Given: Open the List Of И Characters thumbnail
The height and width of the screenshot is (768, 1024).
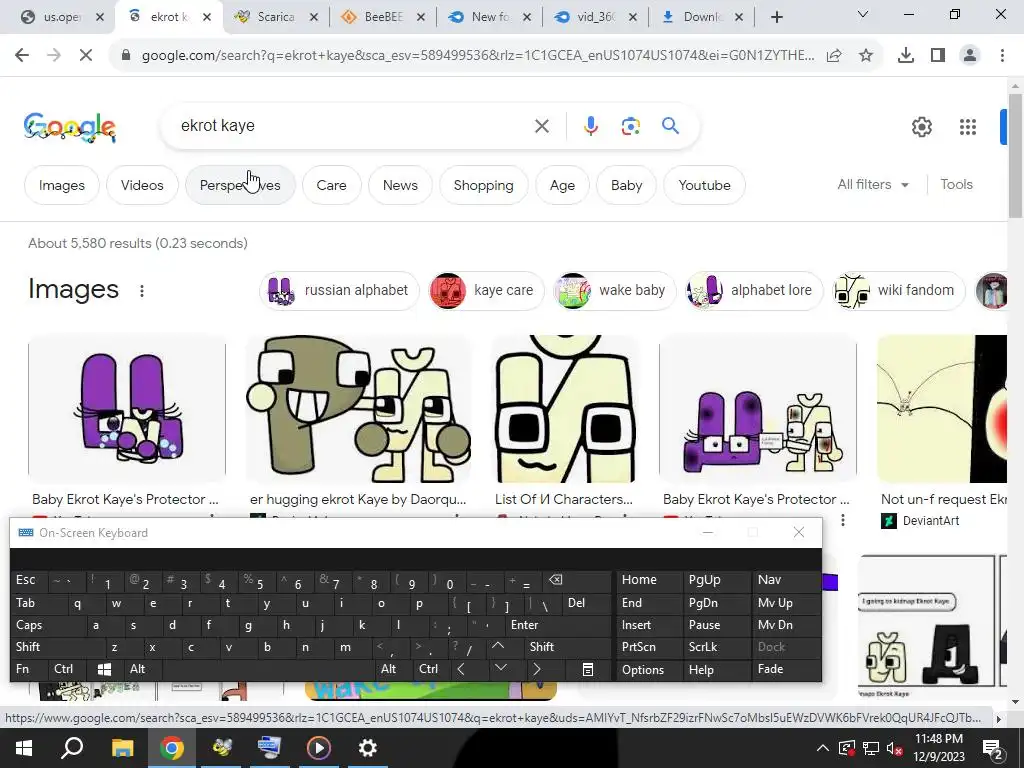Looking at the screenshot, I should tap(565, 408).
